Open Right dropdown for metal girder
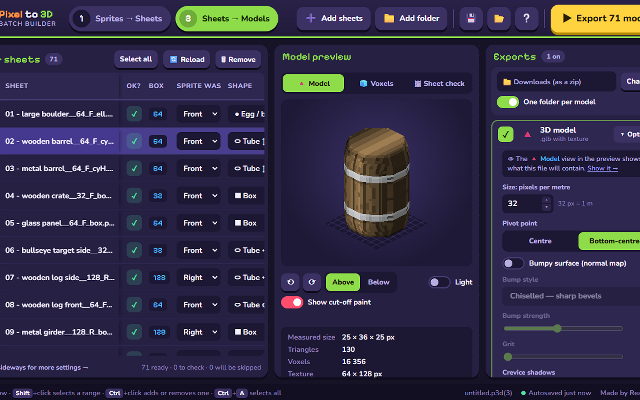The height and width of the screenshot is (400, 640). point(198,332)
